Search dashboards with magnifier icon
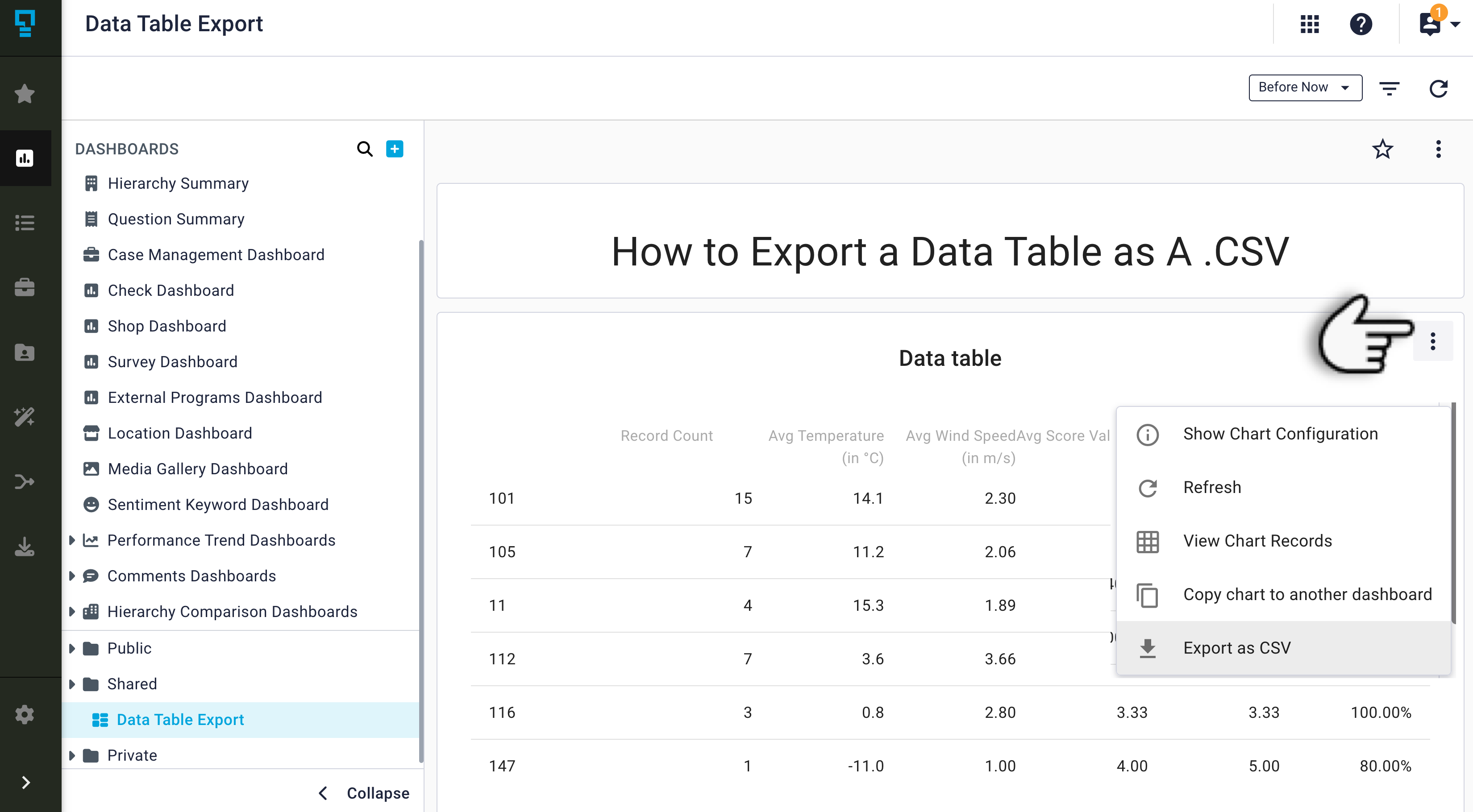Viewport: 1473px width, 812px height. click(364, 149)
